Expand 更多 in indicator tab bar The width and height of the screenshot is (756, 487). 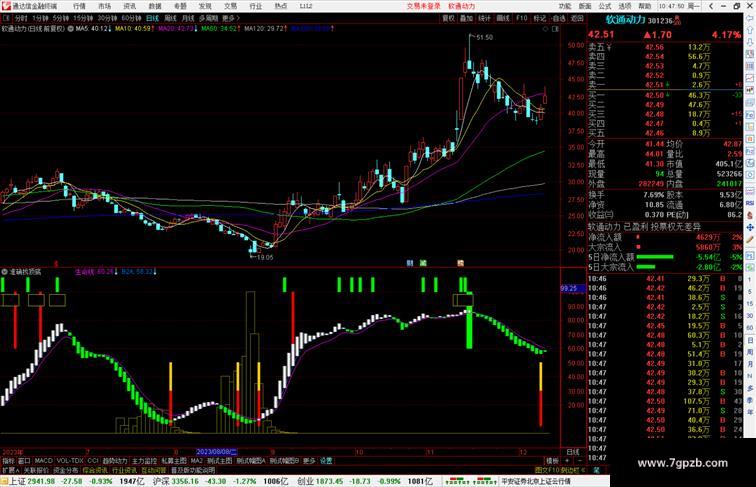click(309, 461)
